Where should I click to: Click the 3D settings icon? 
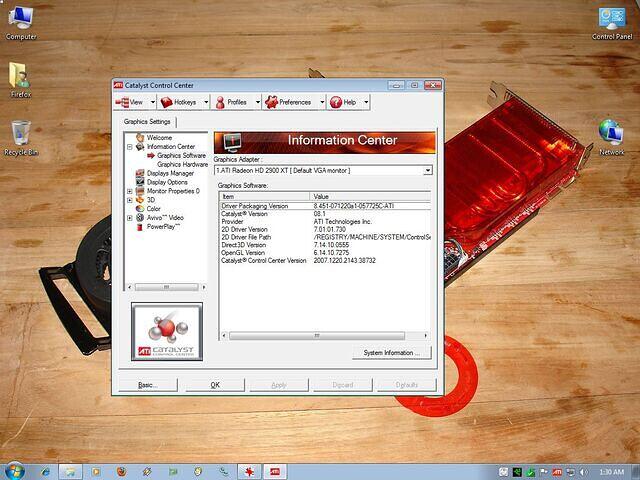(140, 200)
